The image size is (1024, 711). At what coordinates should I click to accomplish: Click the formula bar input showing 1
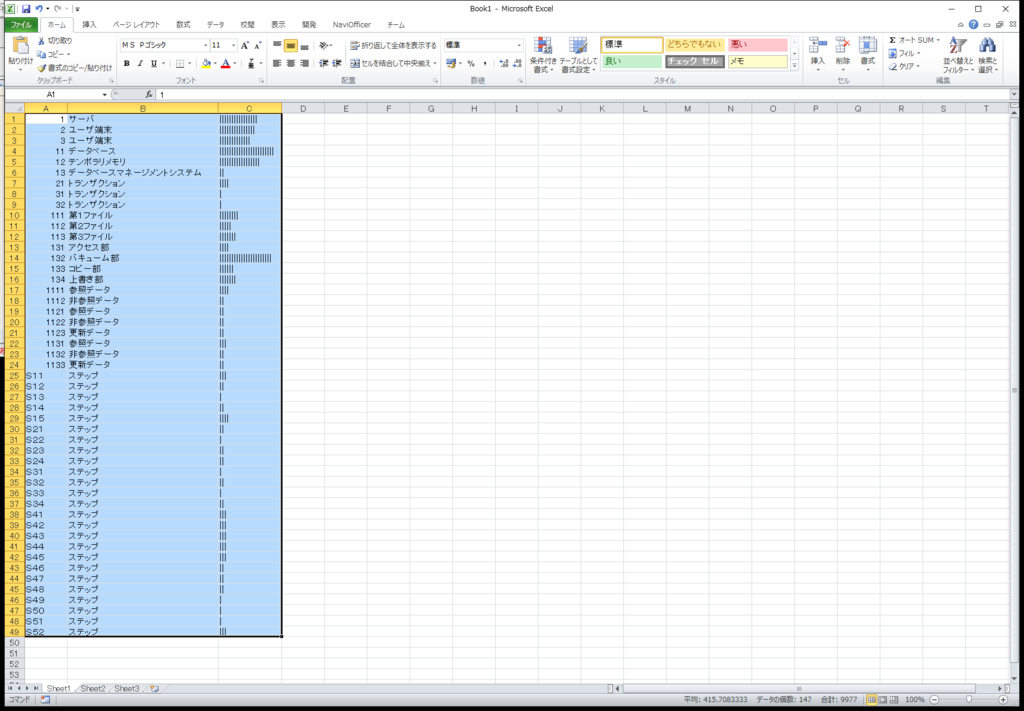click(x=581, y=95)
